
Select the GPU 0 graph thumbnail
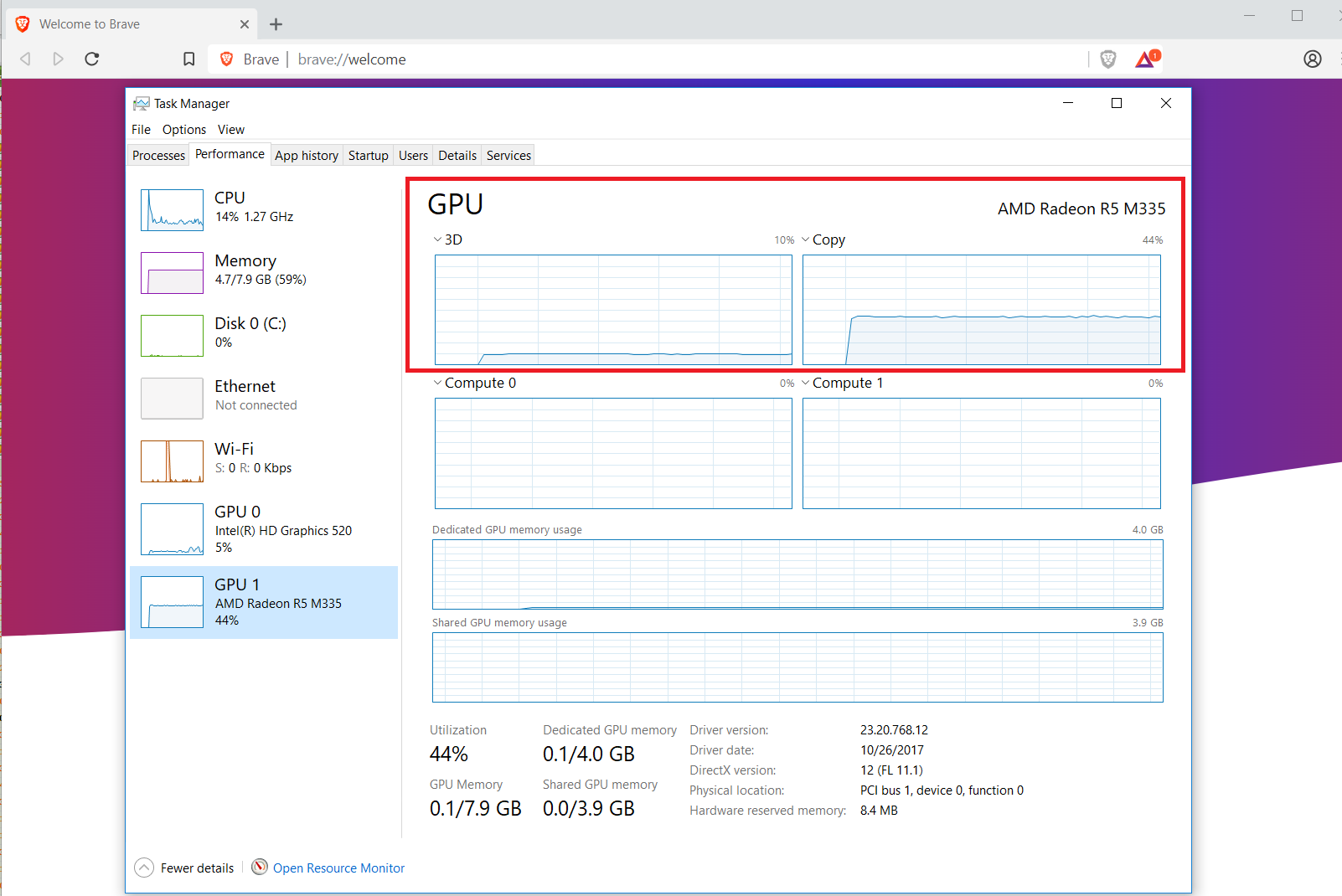[172, 529]
